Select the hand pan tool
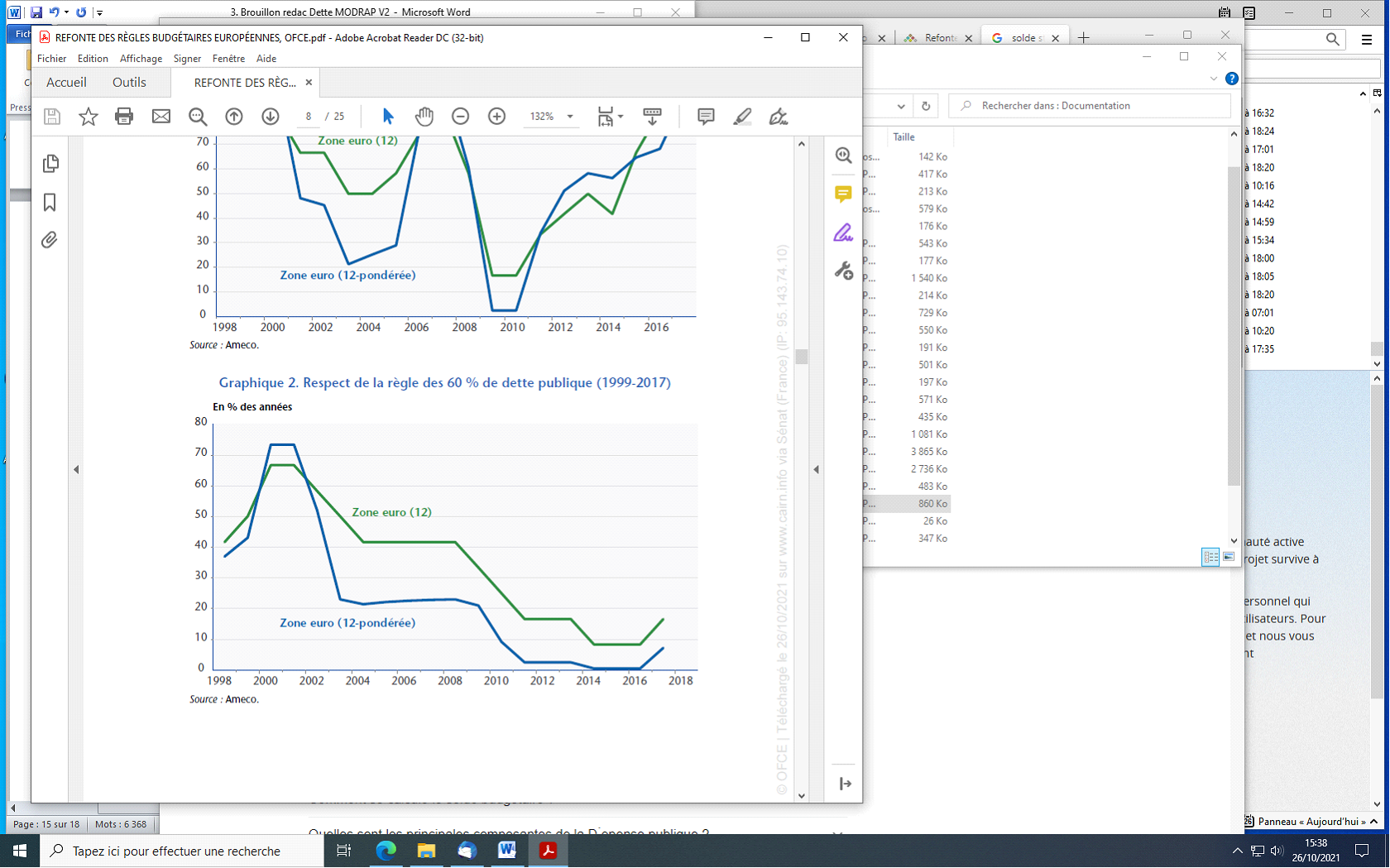Viewport: 1390px width, 868px height. click(x=424, y=117)
